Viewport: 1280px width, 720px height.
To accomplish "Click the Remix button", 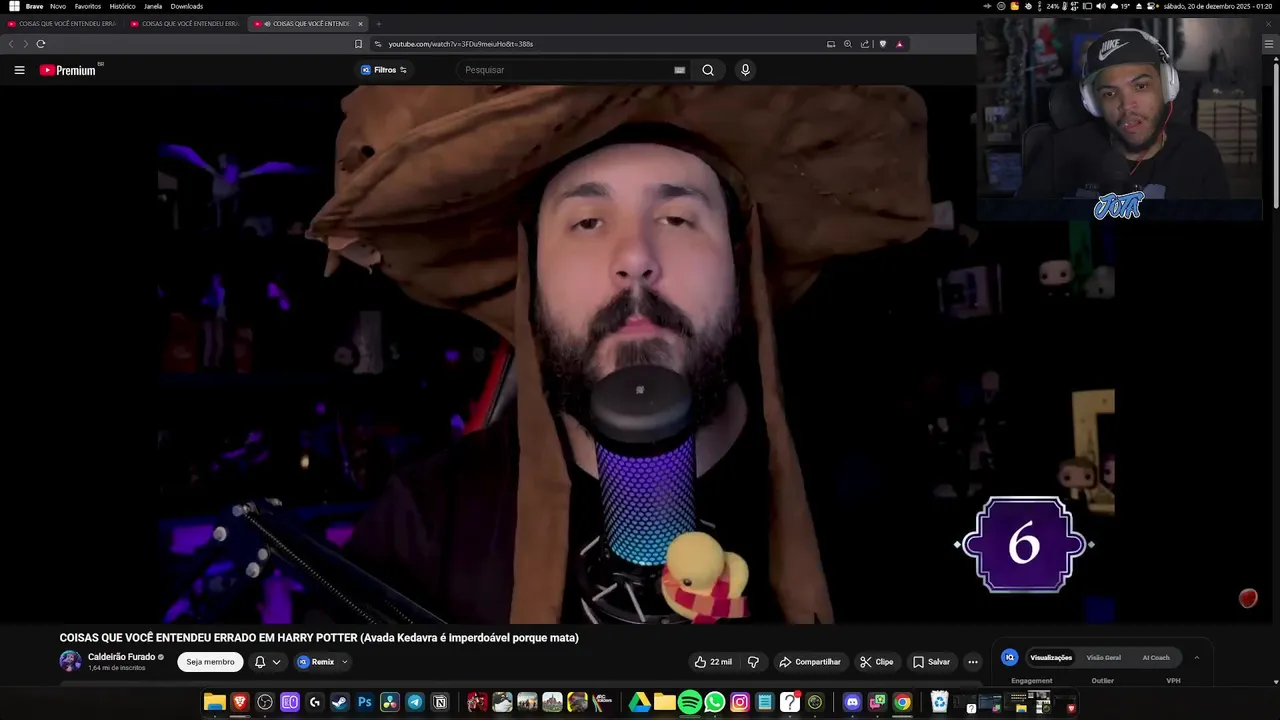I will tap(316, 662).
